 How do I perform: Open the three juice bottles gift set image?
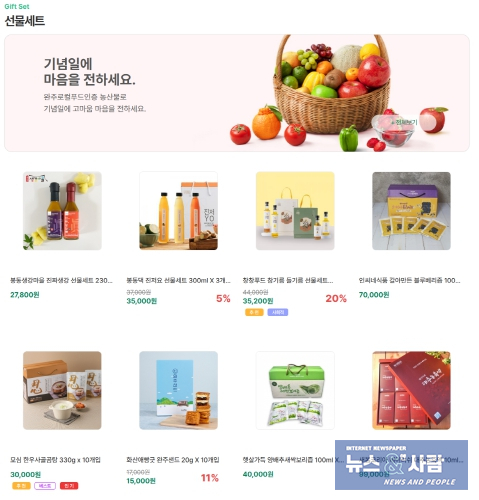tap(179, 211)
